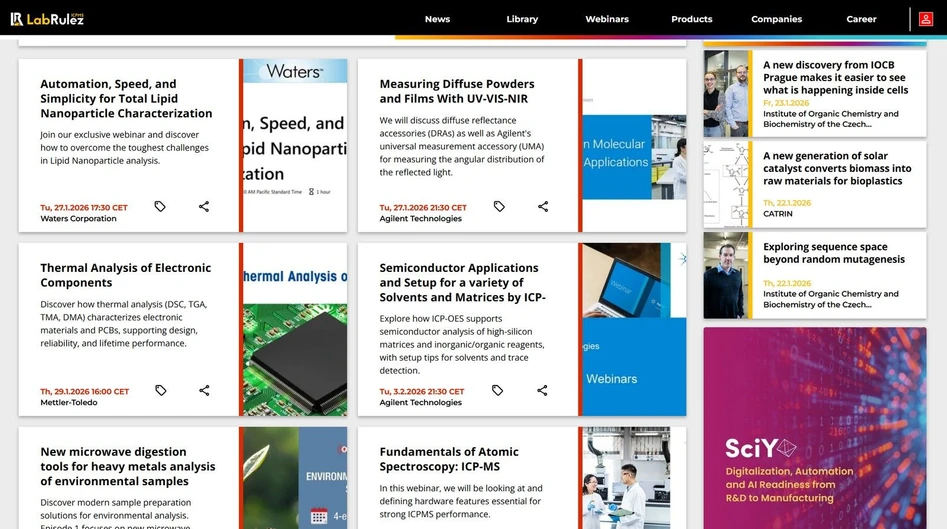The image size is (947, 529).
Task: Click CATRIN source label
Action: click(777, 214)
